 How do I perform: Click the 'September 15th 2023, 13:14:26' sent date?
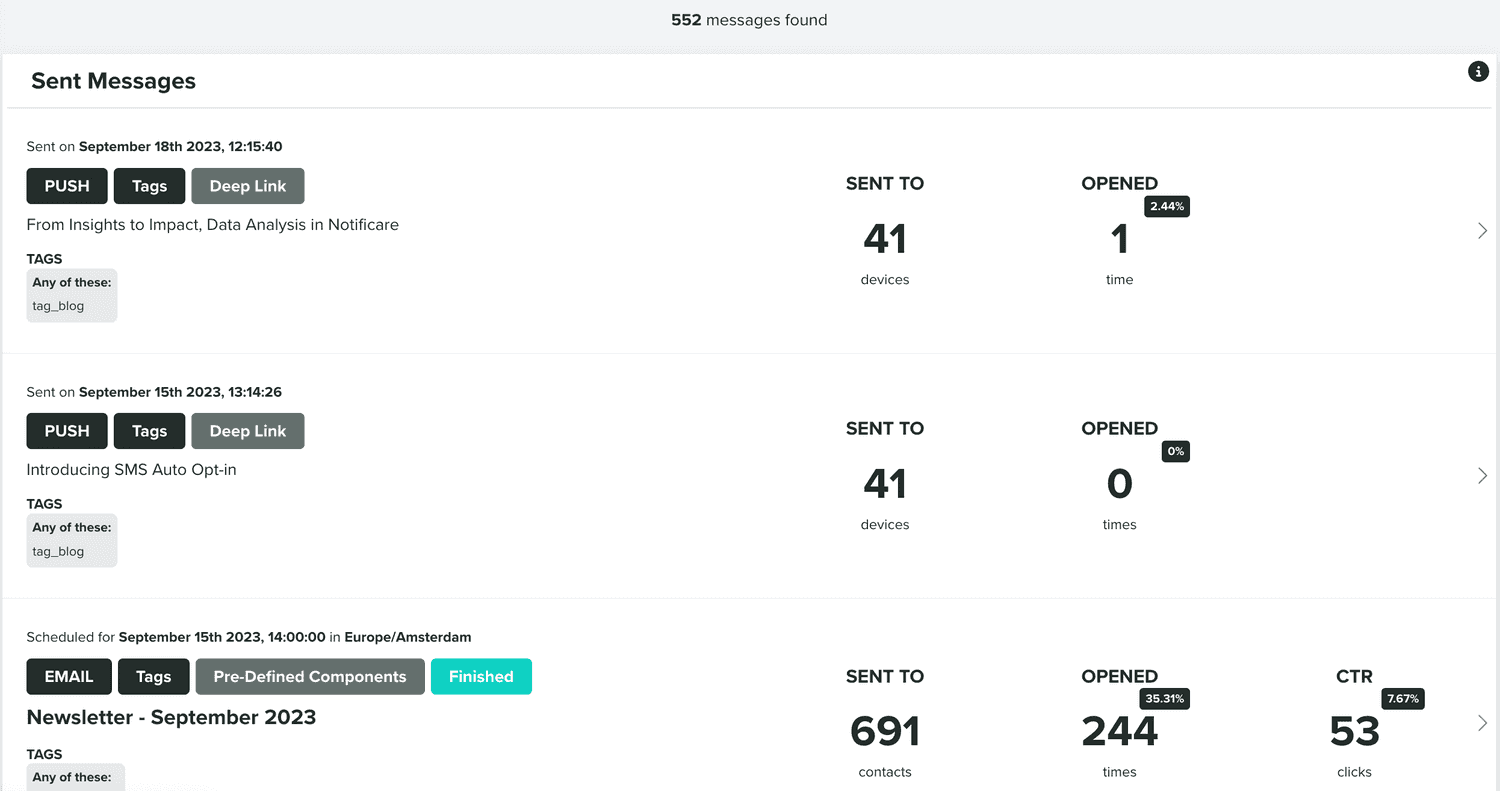pos(180,391)
